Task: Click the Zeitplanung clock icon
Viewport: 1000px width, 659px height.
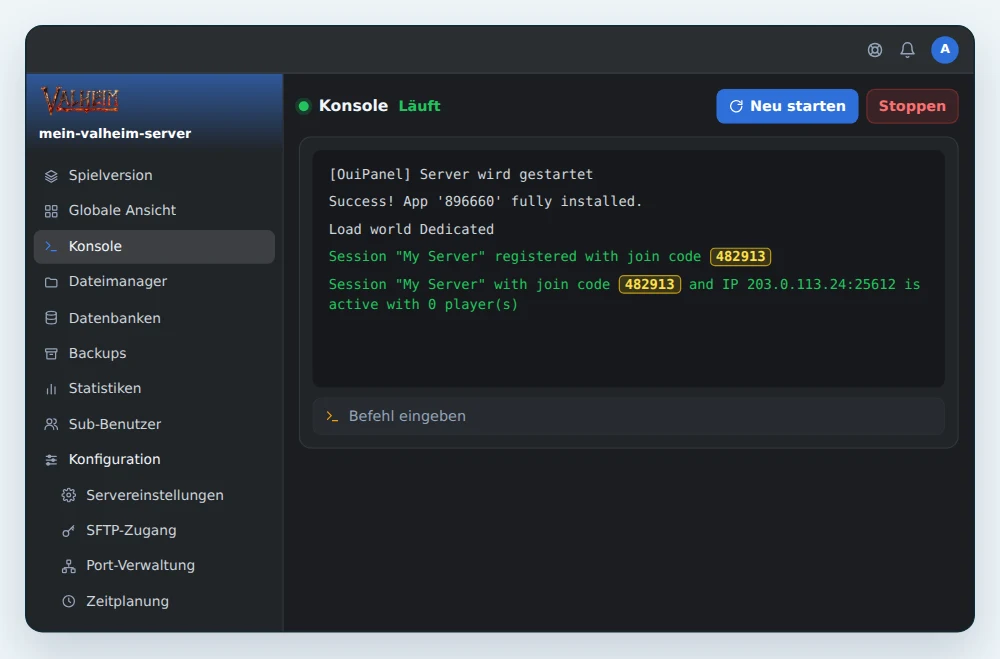Action: [68, 601]
